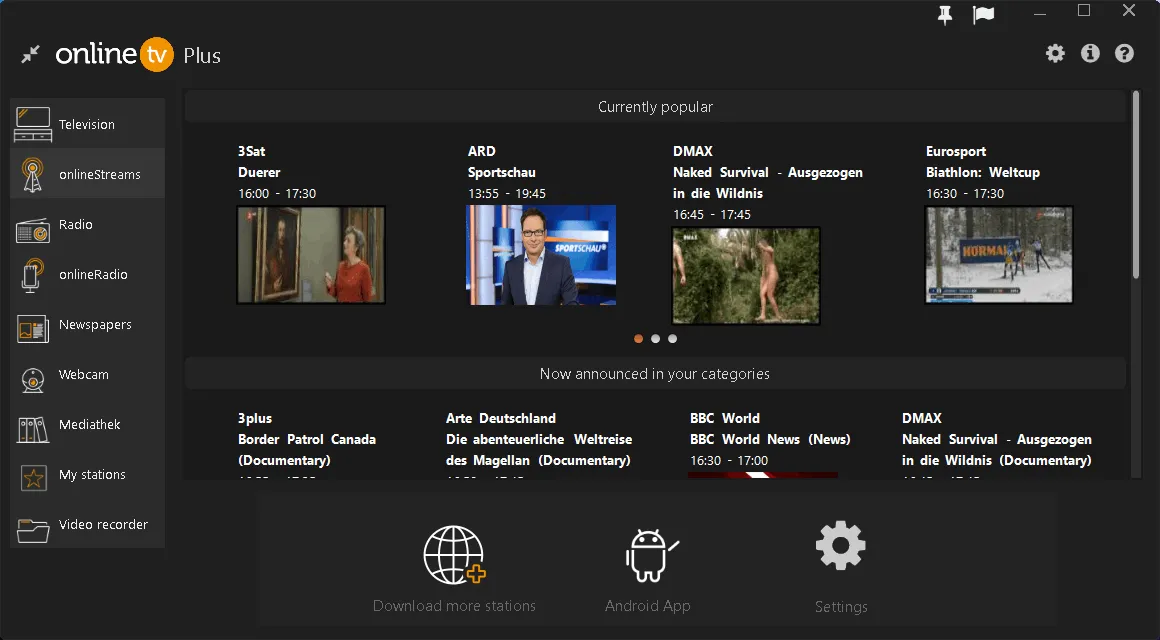This screenshot has width=1160, height=640.
Task: Open help question mark icon
Action: coord(1124,54)
